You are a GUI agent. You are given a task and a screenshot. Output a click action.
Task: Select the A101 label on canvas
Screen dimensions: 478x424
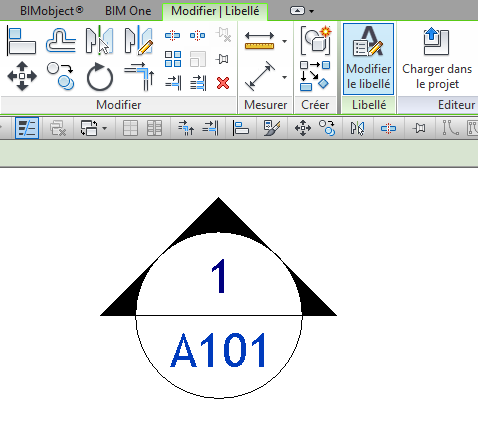point(219,350)
